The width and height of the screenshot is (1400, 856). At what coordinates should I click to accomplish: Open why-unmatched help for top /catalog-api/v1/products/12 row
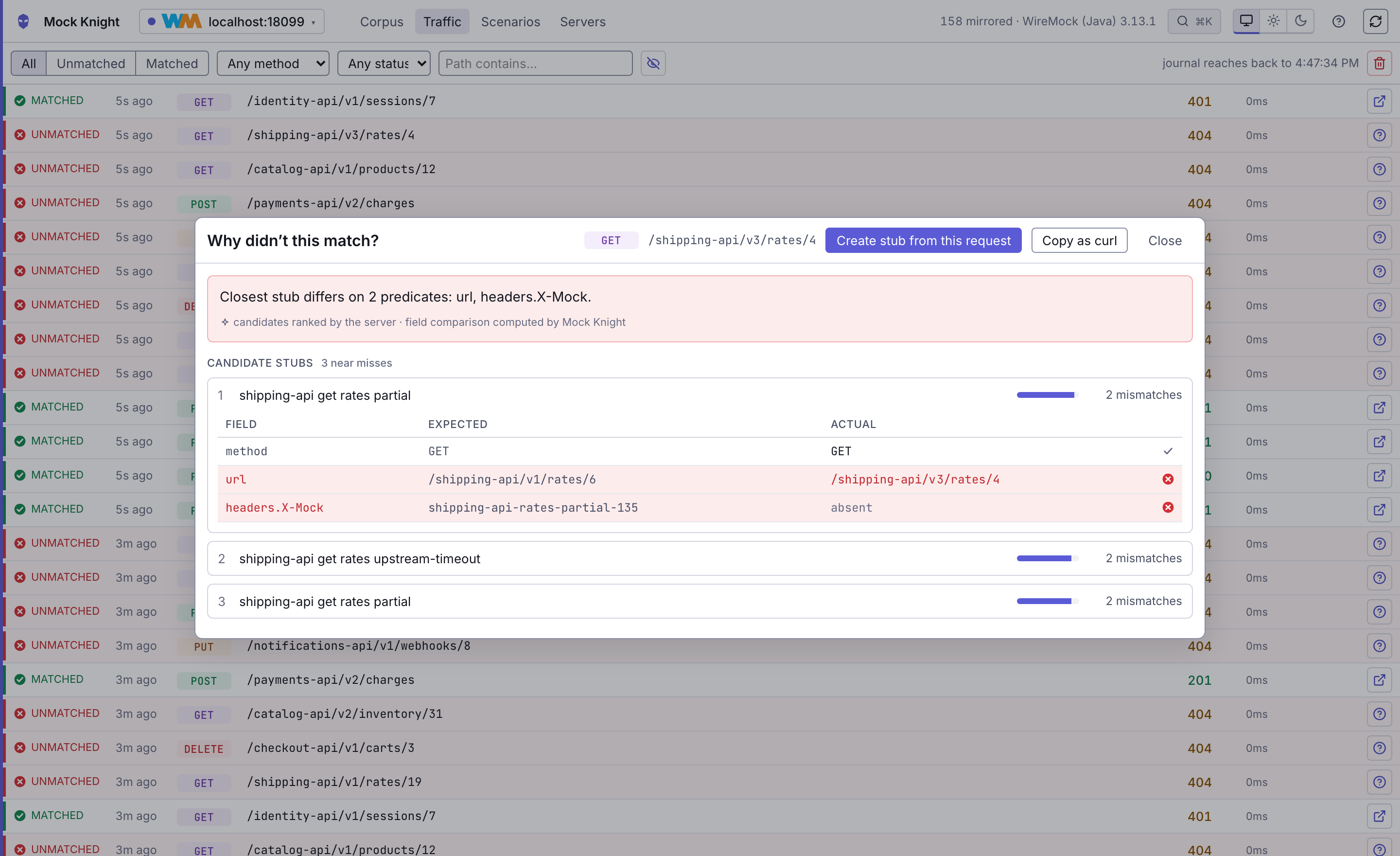(1379, 169)
